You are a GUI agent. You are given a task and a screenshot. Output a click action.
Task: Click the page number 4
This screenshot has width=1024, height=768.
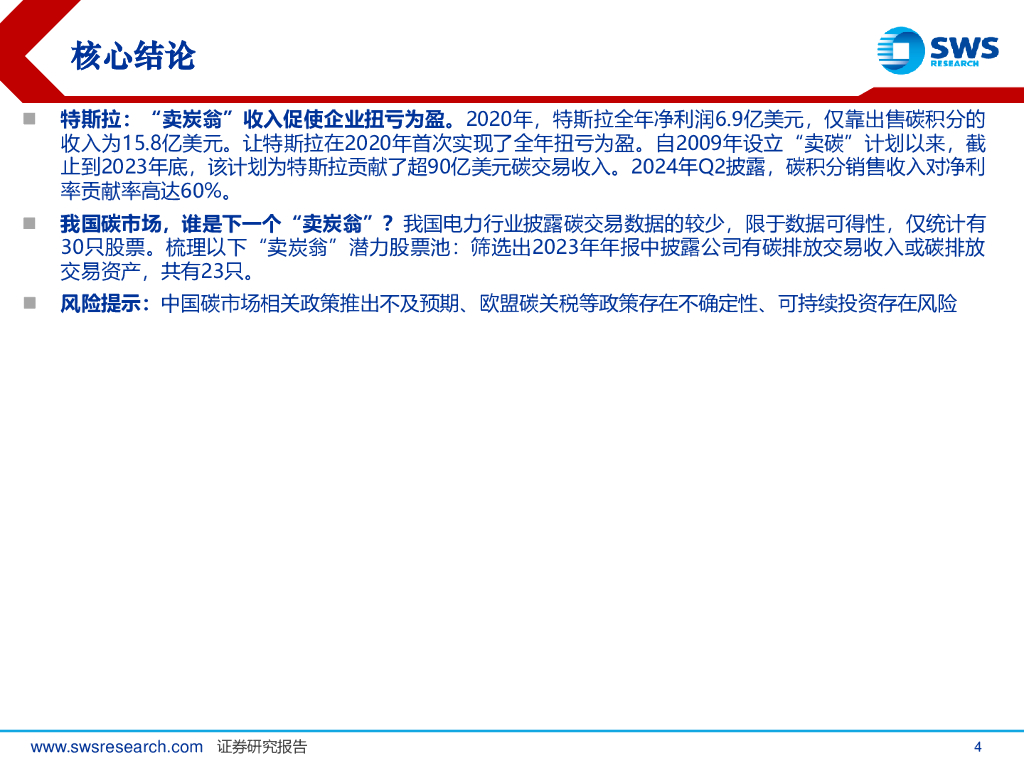978,746
